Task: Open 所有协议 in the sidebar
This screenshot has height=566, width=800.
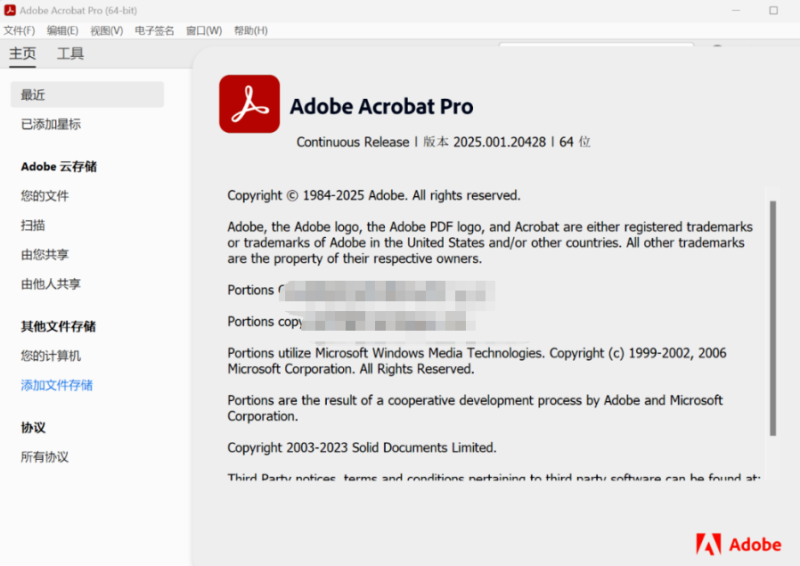Action: click(45, 457)
